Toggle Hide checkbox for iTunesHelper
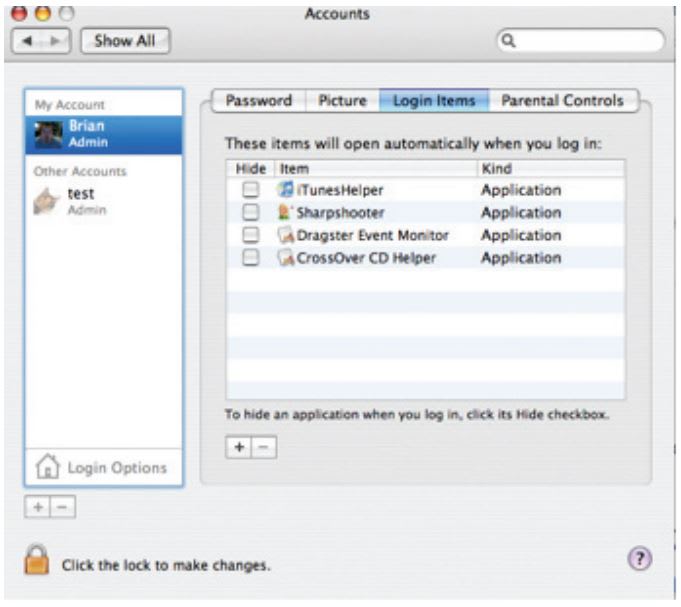The width and height of the screenshot is (681, 607). (x=251, y=190)
